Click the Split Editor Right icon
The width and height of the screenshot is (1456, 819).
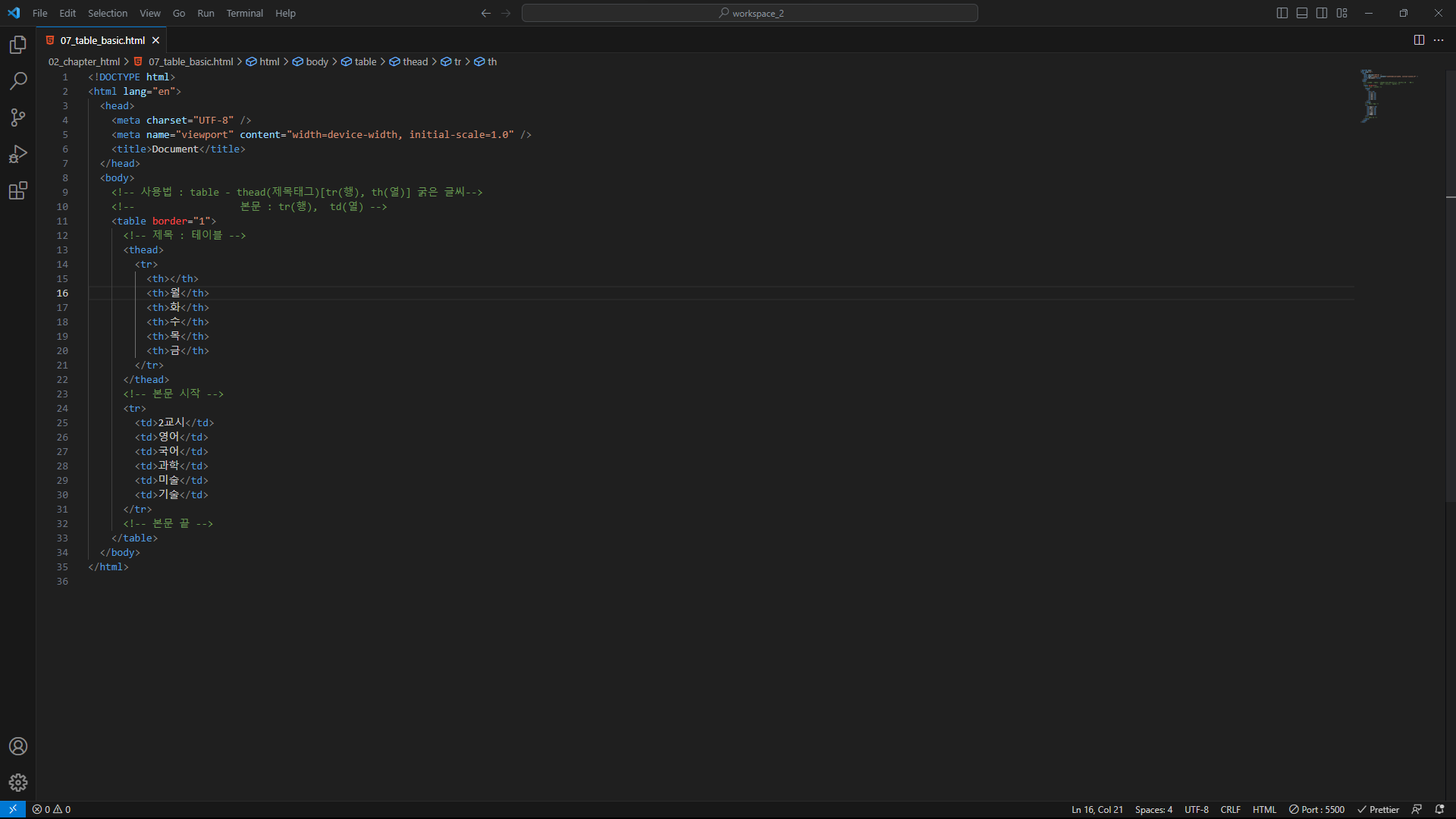(x=1419, y=40)
